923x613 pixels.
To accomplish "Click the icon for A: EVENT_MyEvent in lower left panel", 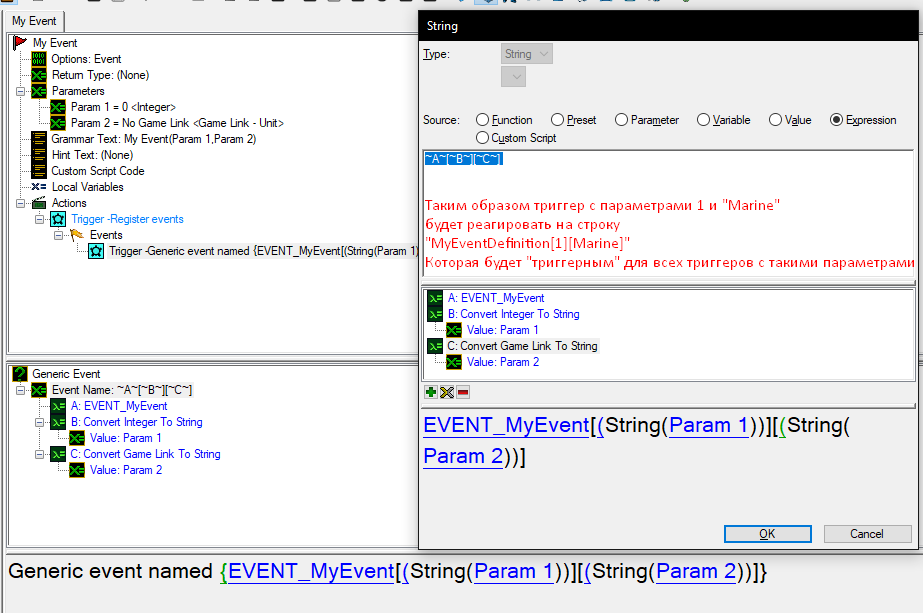I will point(58,406).
